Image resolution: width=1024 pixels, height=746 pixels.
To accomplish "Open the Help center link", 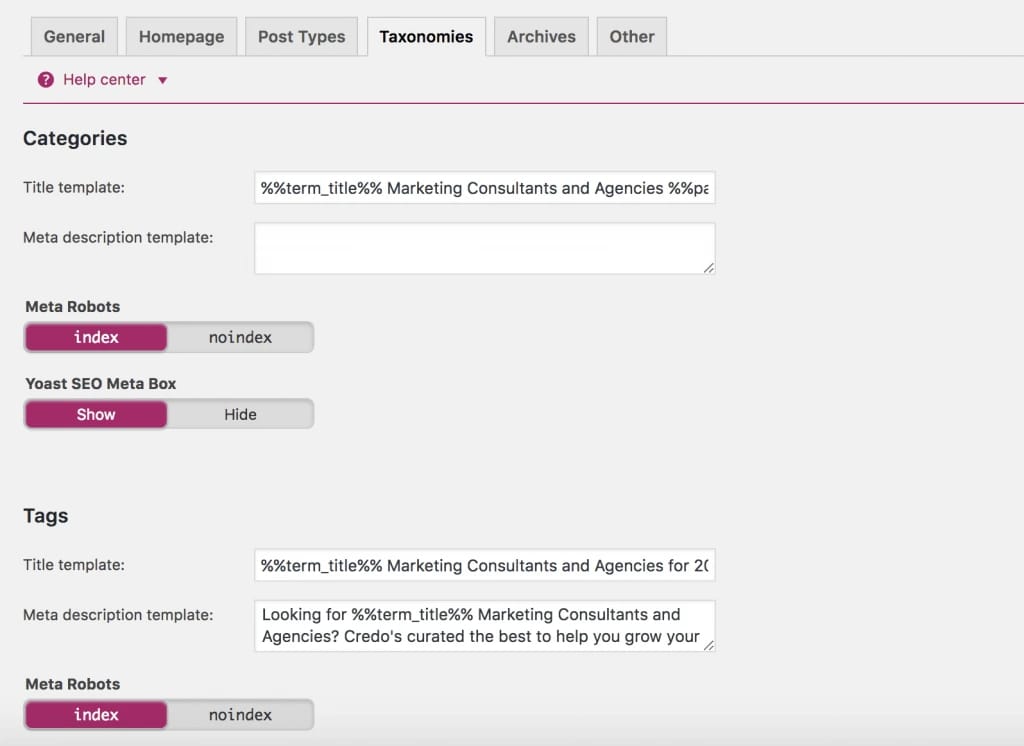I will pyautogui.click(x=104, y=80).
